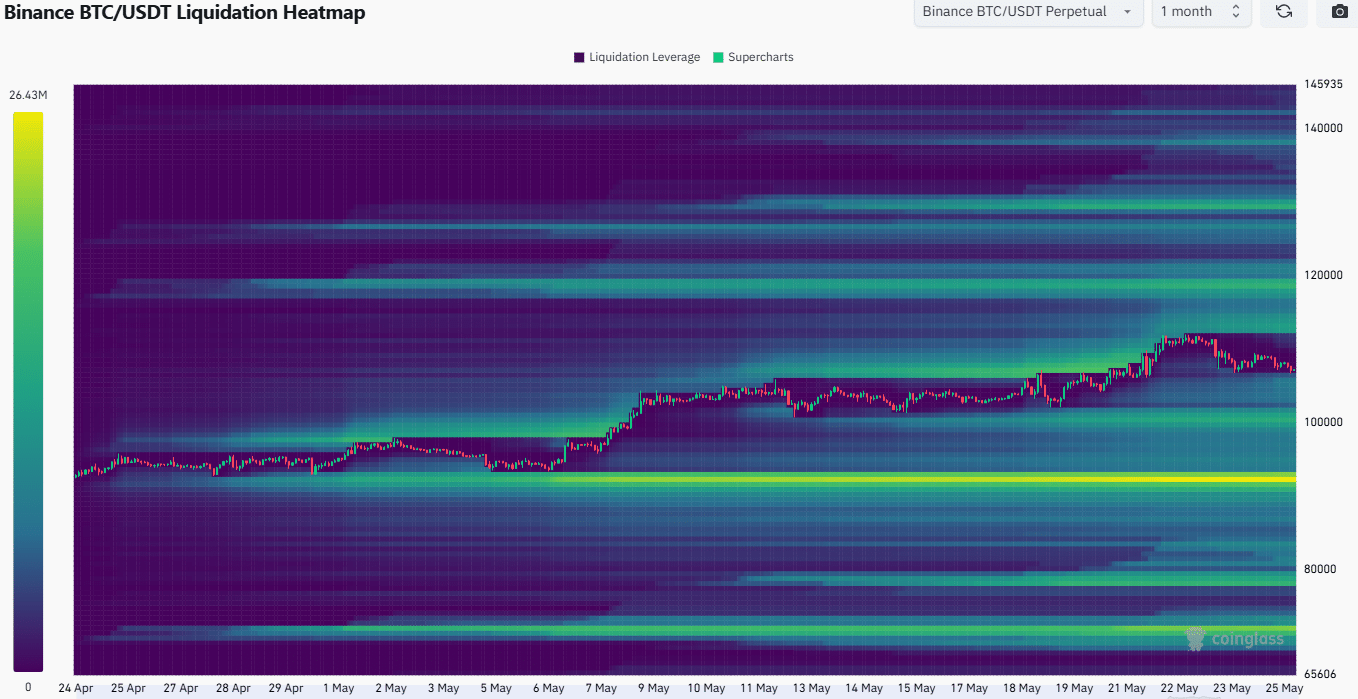
Task: Select the 26.43M maximum scale label
Action: (28, 95)
